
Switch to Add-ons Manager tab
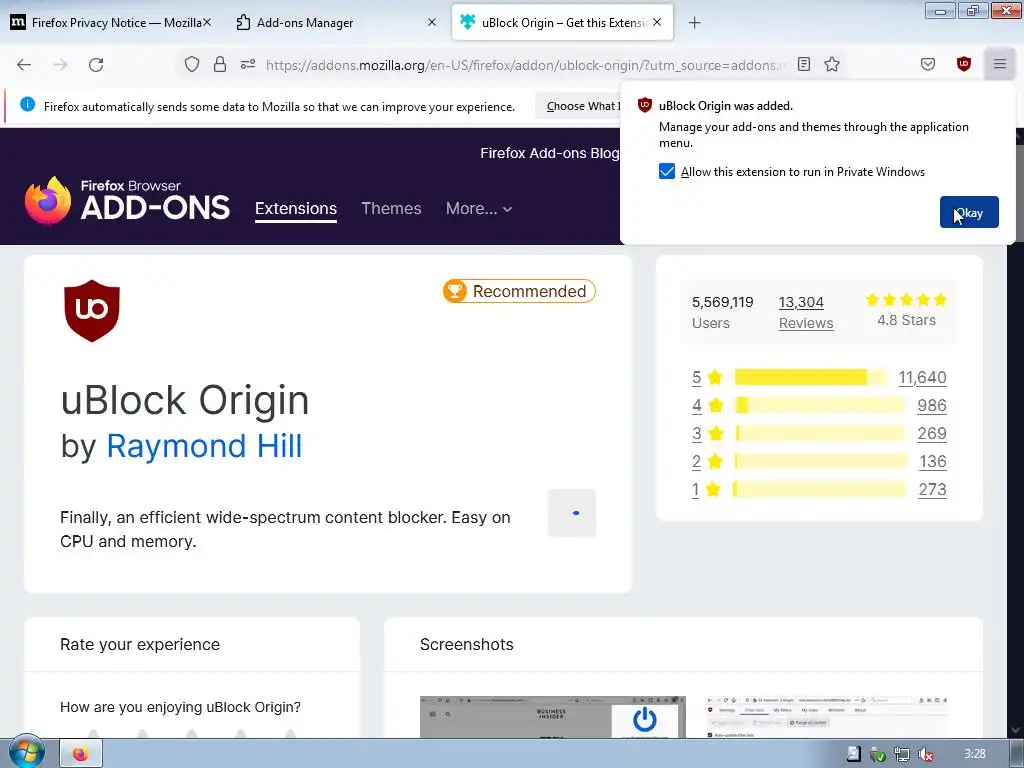point(337,23)
